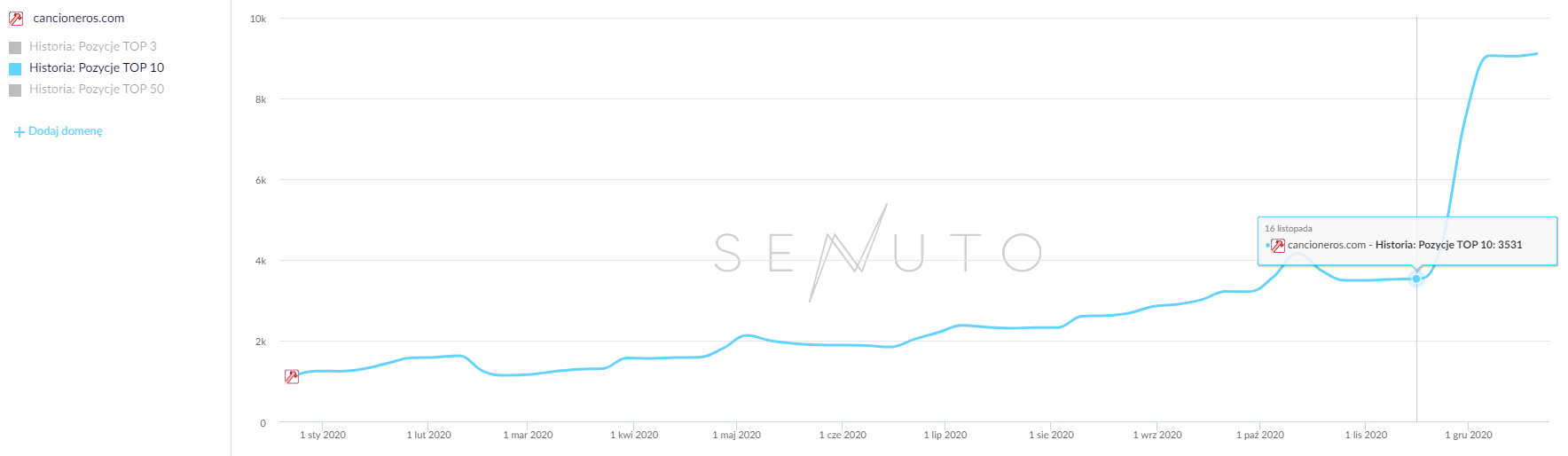Screen dimensions: 1568x456
Task: Add a domain via Dodaj domenę link
Action: [x=66, y=131]
